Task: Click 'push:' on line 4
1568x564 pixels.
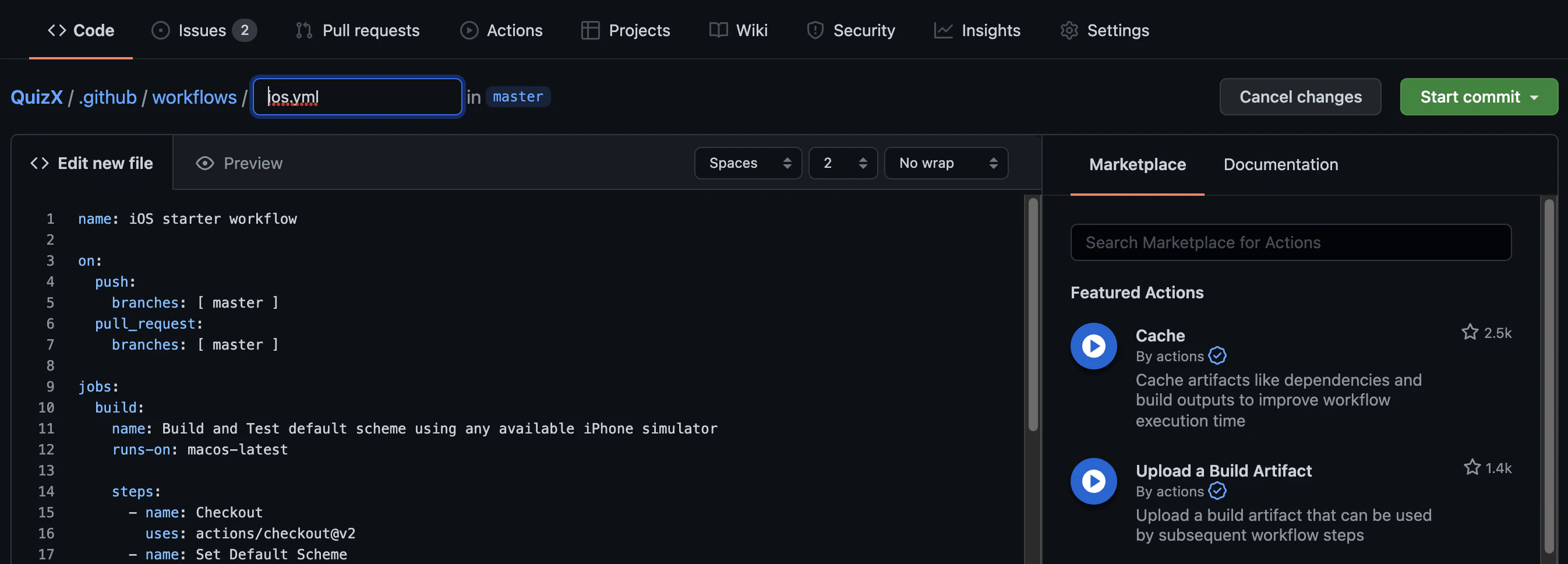Action: [x=115, y=281]
